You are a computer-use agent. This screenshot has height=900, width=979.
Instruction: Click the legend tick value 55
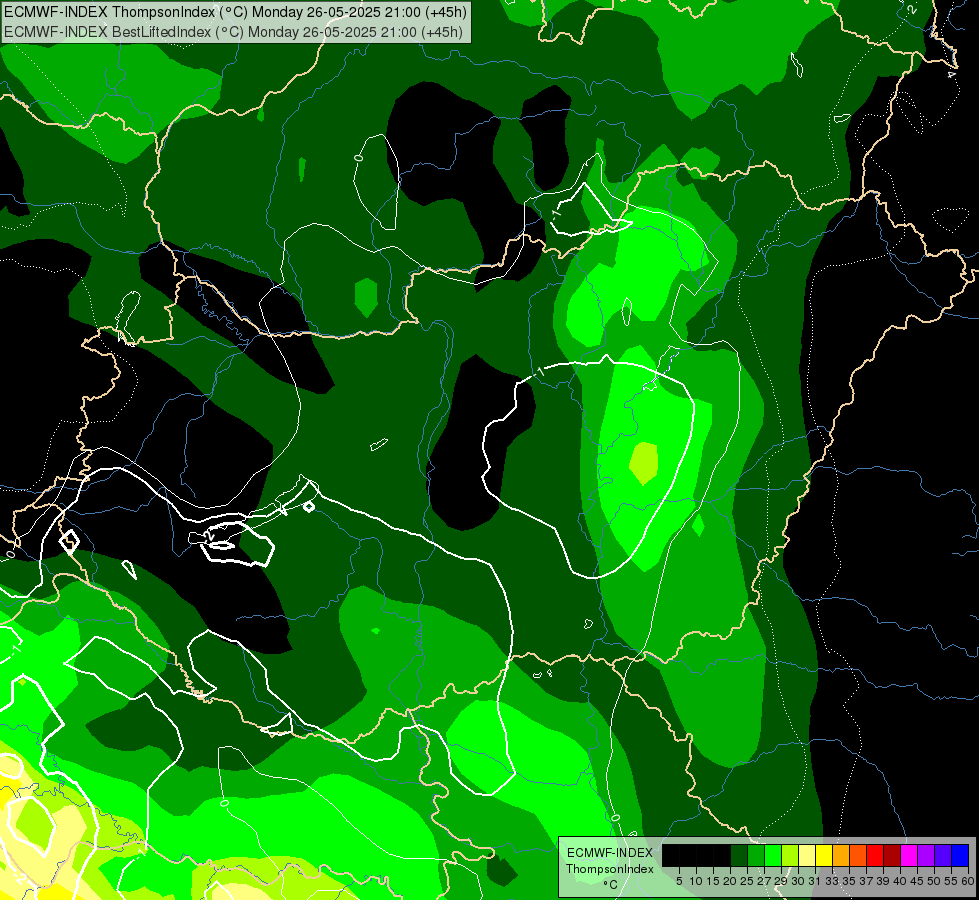point(951,881)
